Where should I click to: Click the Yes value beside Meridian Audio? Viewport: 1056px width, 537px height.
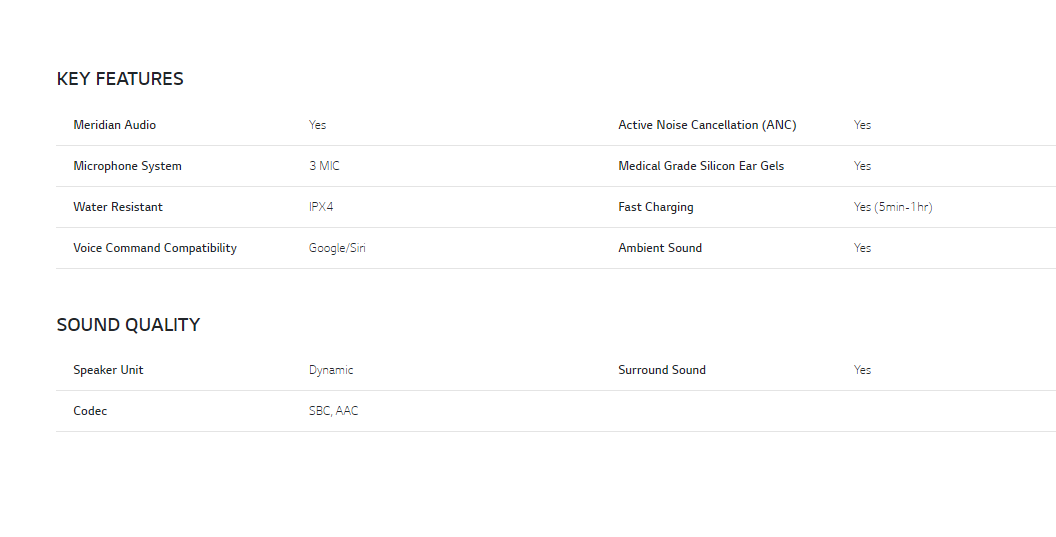[x=317, y=125]
